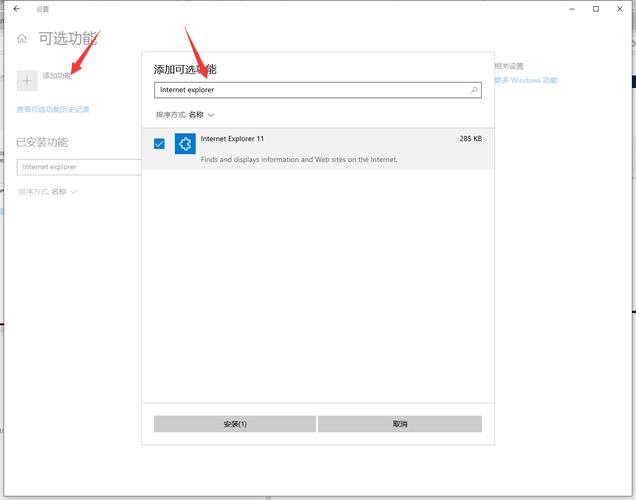Viewport: 636px width, 500px height.
Task: Uncheck the Internet Explorer 11 checkbox
Action: 160,144
